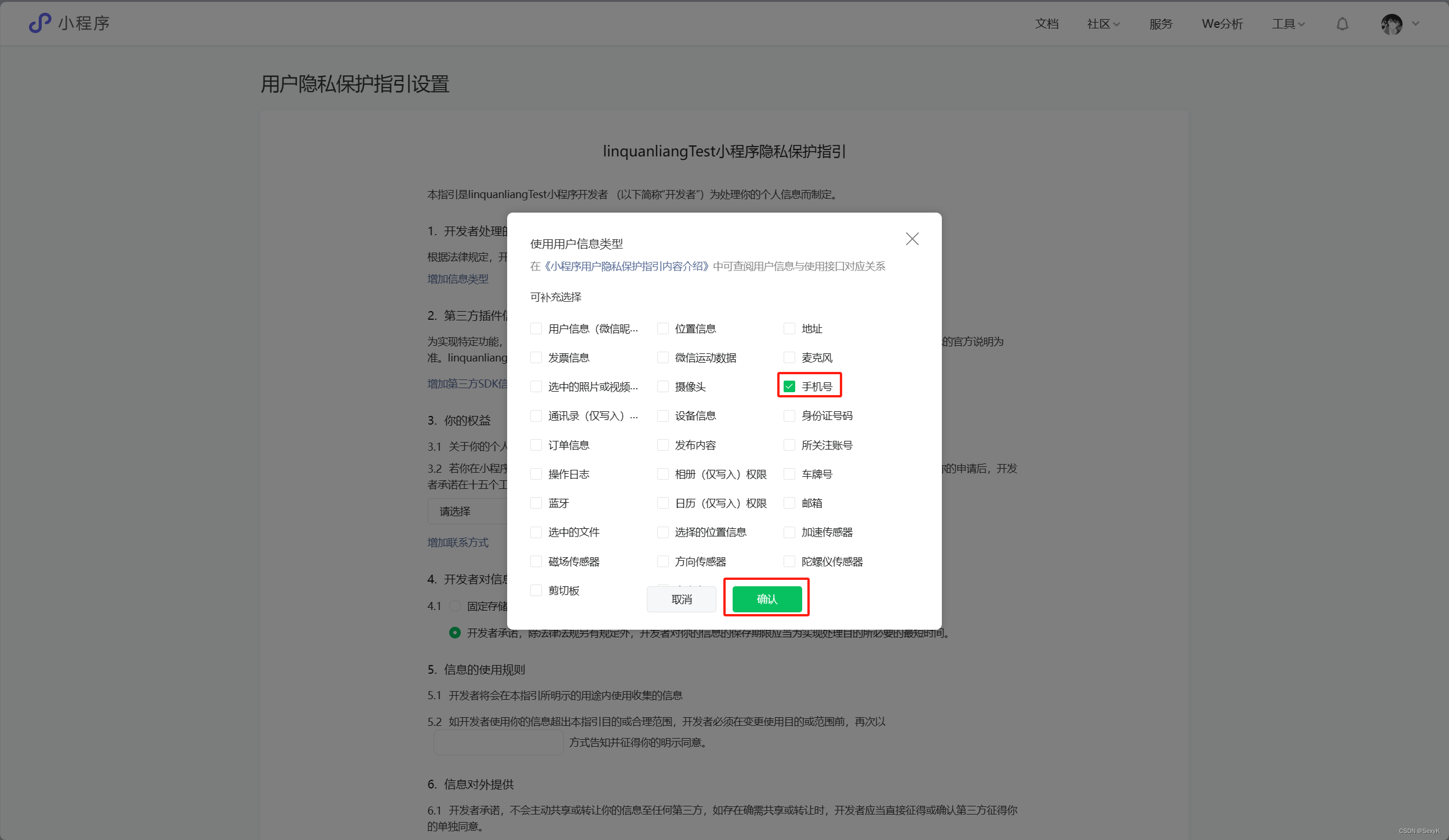The width and height of the screenshot is (1449, 840).
Task: Click the user avatar picture
Action: (x=1392, y=24)
